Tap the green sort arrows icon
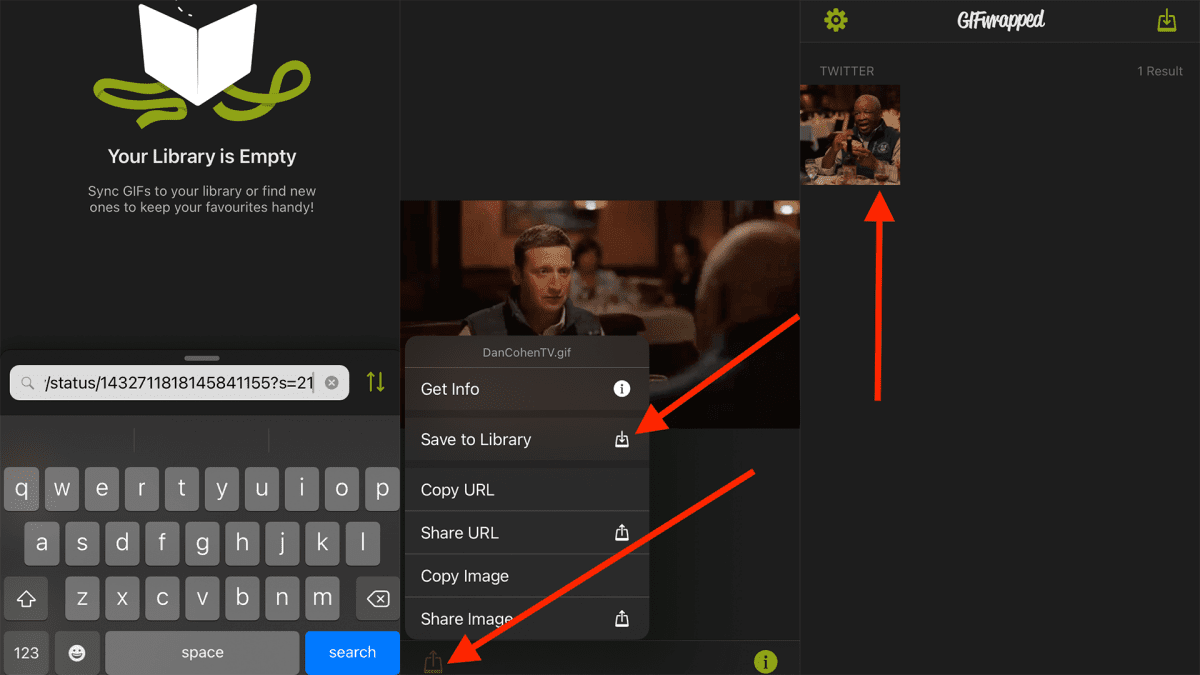 [x=375, y=381]
